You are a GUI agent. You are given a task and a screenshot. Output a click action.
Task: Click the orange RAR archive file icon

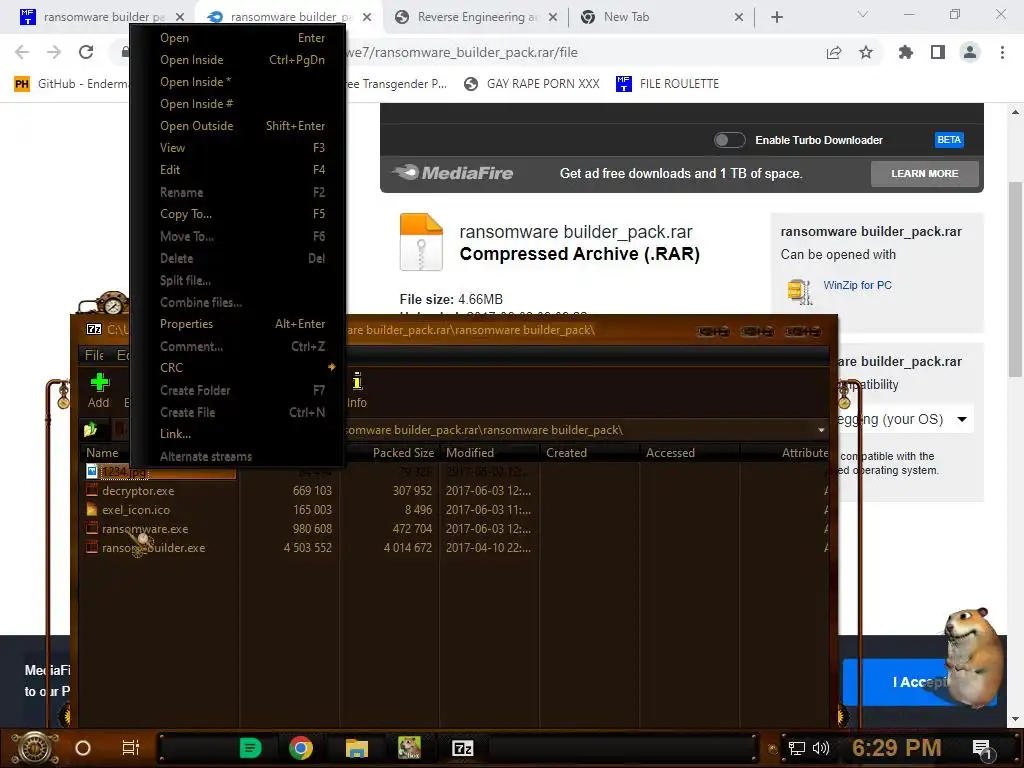click(x=421, y=242)
